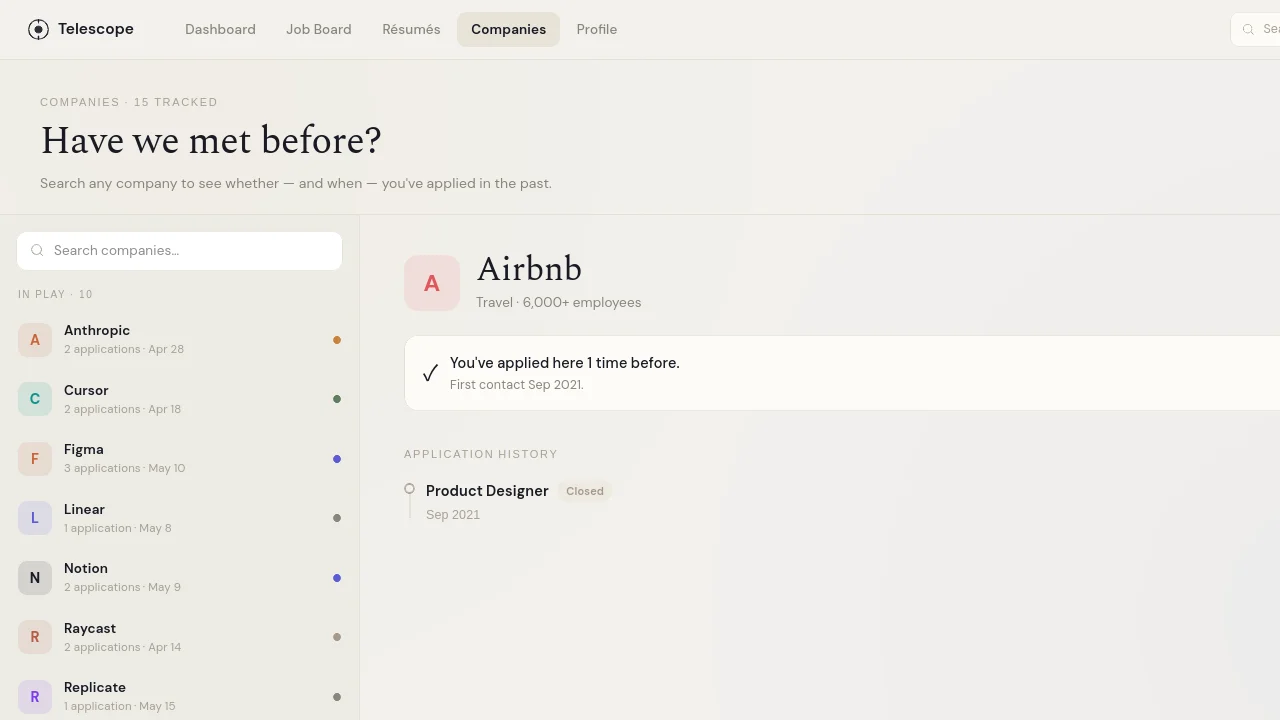This screenshot has width=1280, height=720.
Task: Click "Travel · 6,000+ employees" subtitle
Action: (x=559, y=303)
